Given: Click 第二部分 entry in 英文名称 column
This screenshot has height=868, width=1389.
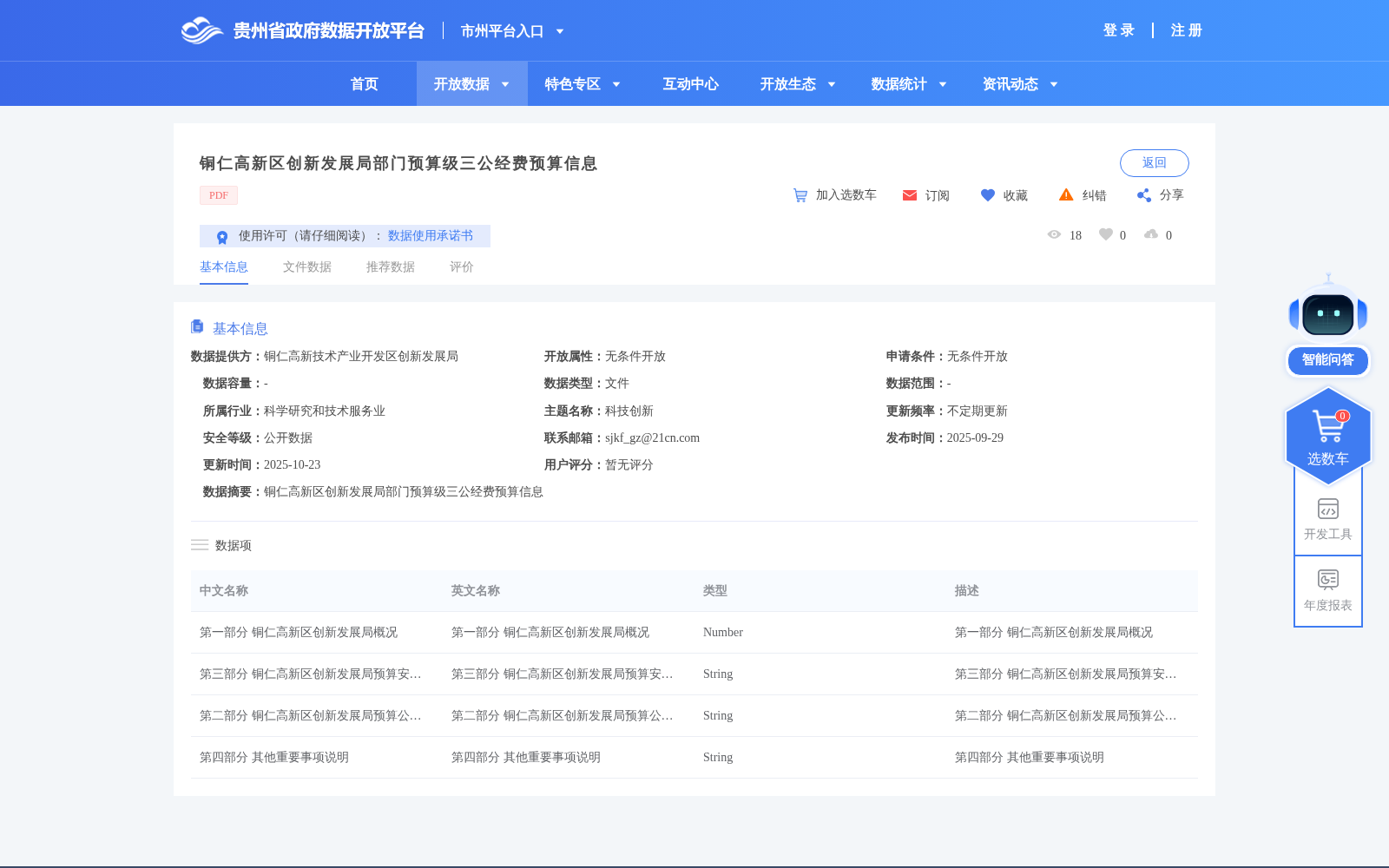Looking at the screenshot, I should (563, 716).
